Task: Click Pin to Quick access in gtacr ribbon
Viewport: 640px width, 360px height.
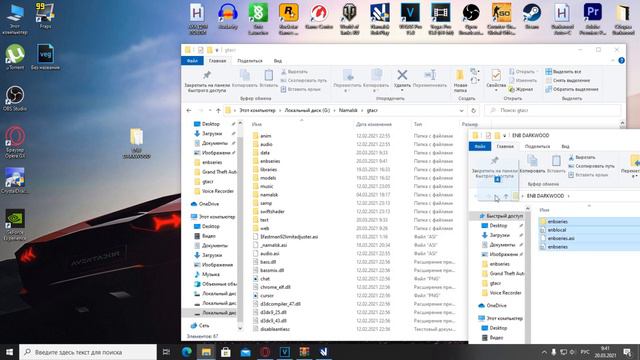Action: click(207, 81)
